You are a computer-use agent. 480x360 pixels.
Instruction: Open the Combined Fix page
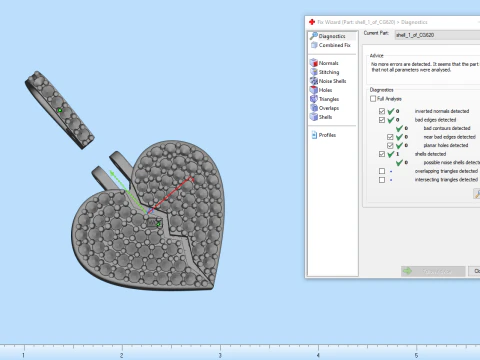[x=331, y=45]
